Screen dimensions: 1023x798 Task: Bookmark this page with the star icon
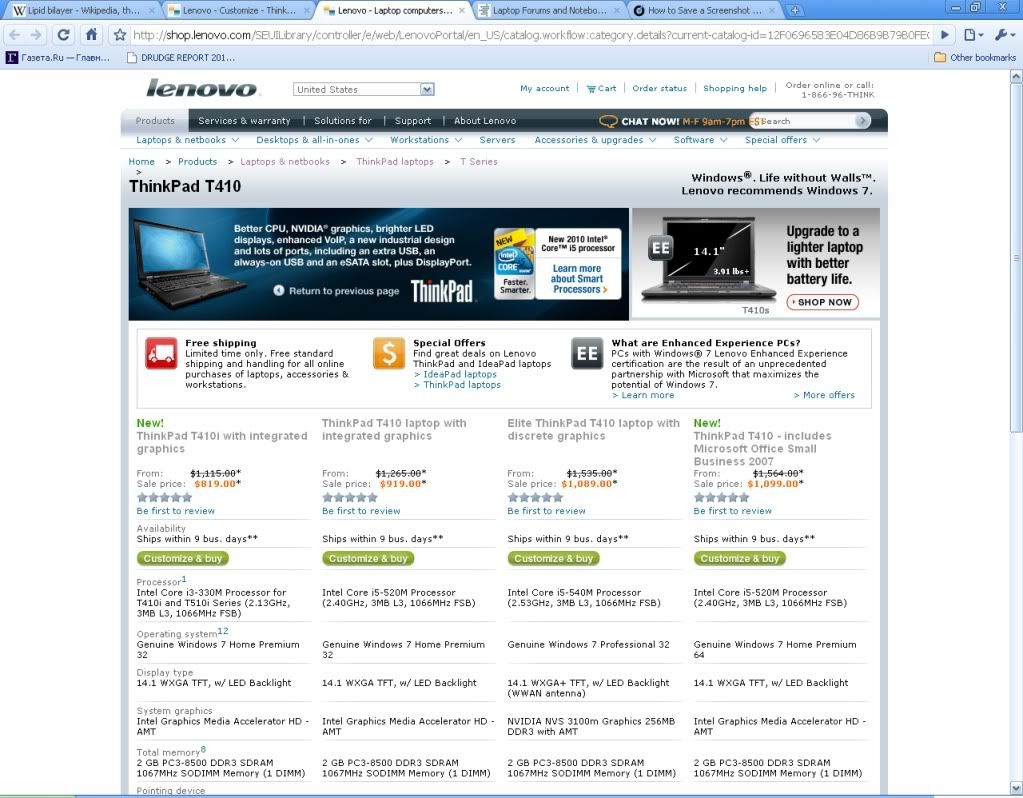click(119, 35)
